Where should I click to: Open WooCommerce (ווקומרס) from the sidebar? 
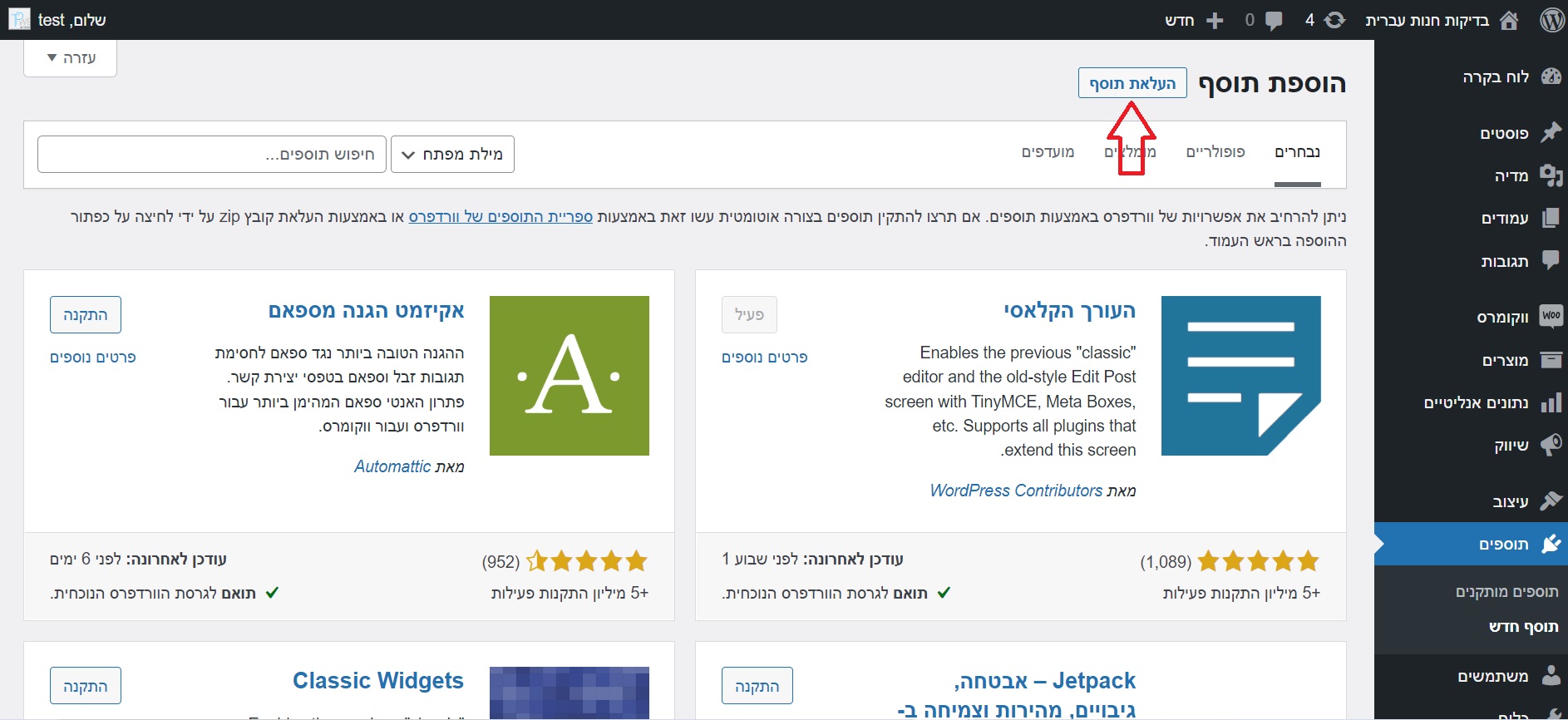pyautogui.click(x=1501, y=317)
